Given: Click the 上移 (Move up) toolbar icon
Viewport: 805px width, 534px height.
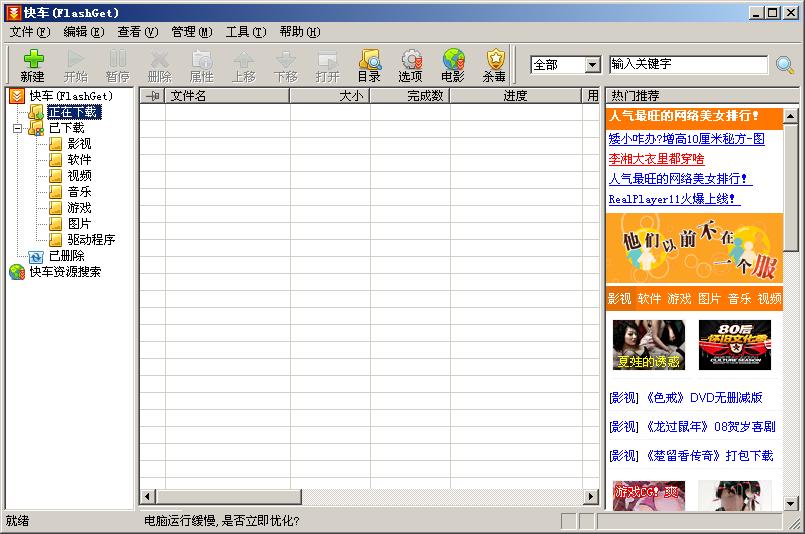Looking at the screenshot, I should pos(244,65).
